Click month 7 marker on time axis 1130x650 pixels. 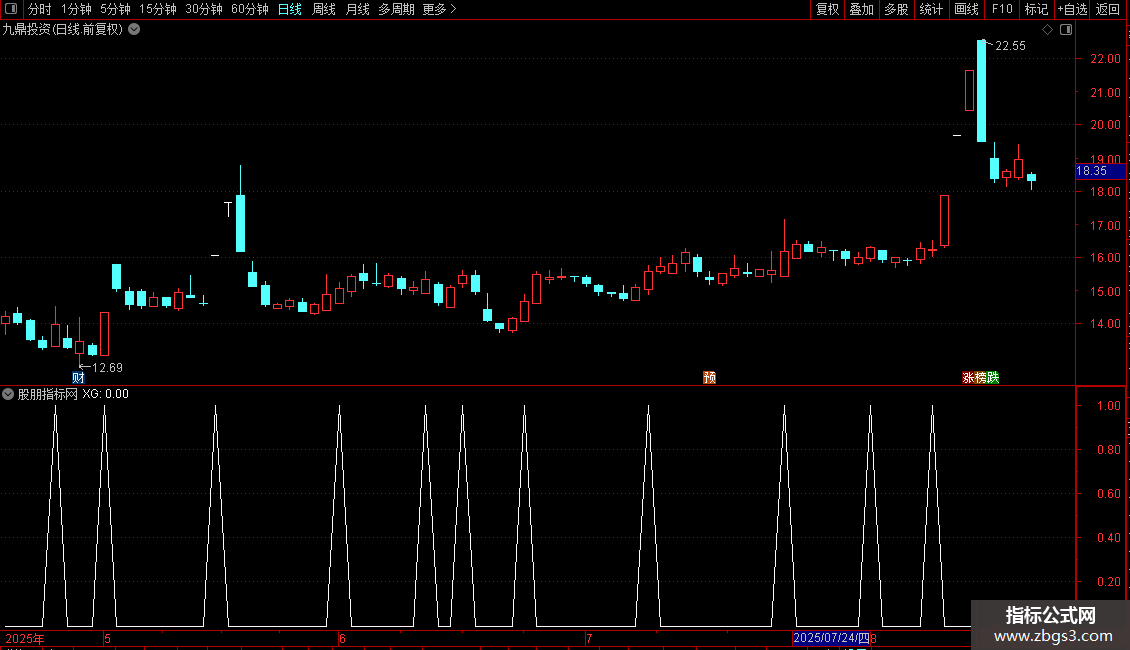589,638
